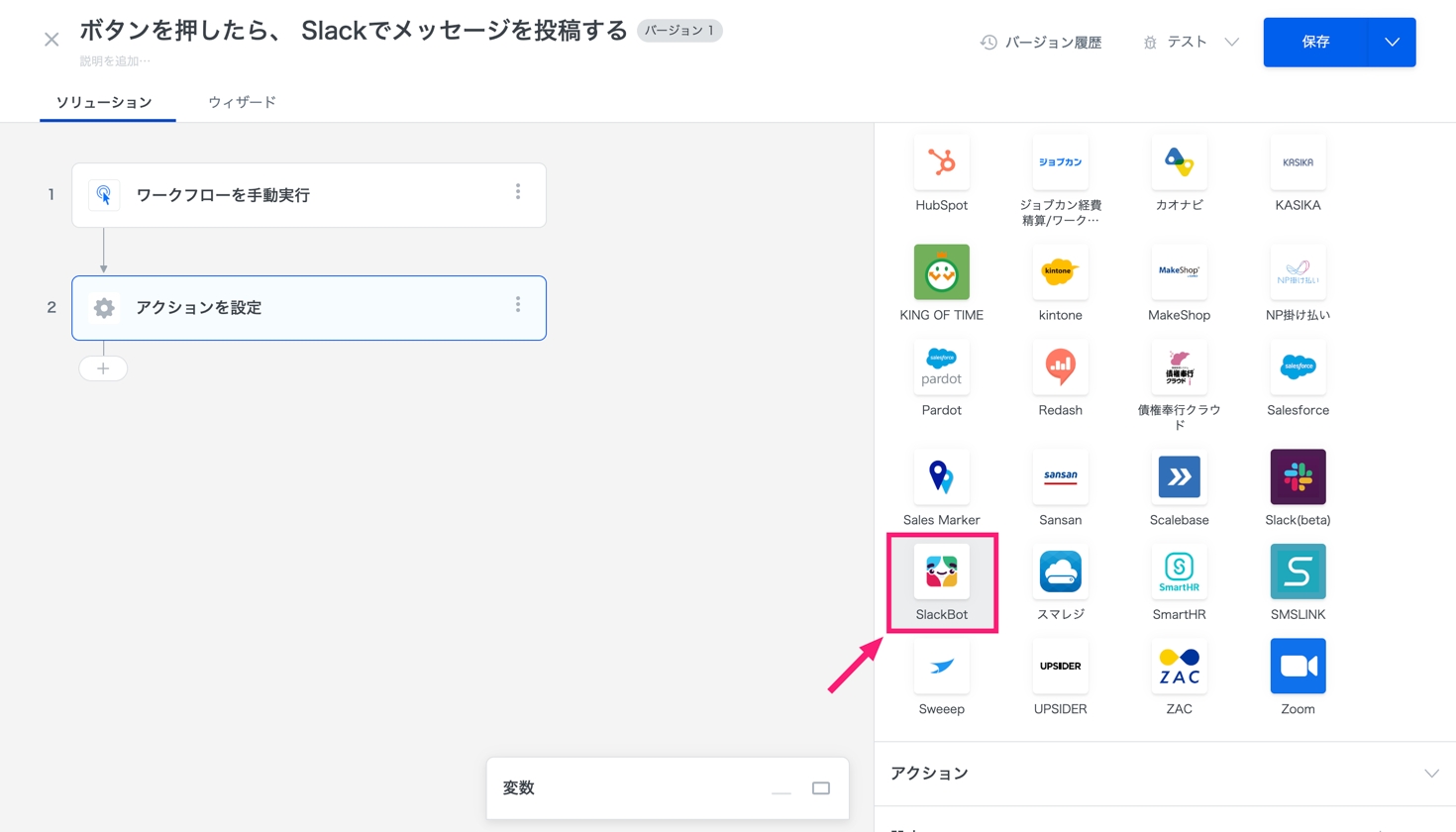Open the save button dropdown arrow
This screenshot has height=832, width=1456.
pos(1392,43)
